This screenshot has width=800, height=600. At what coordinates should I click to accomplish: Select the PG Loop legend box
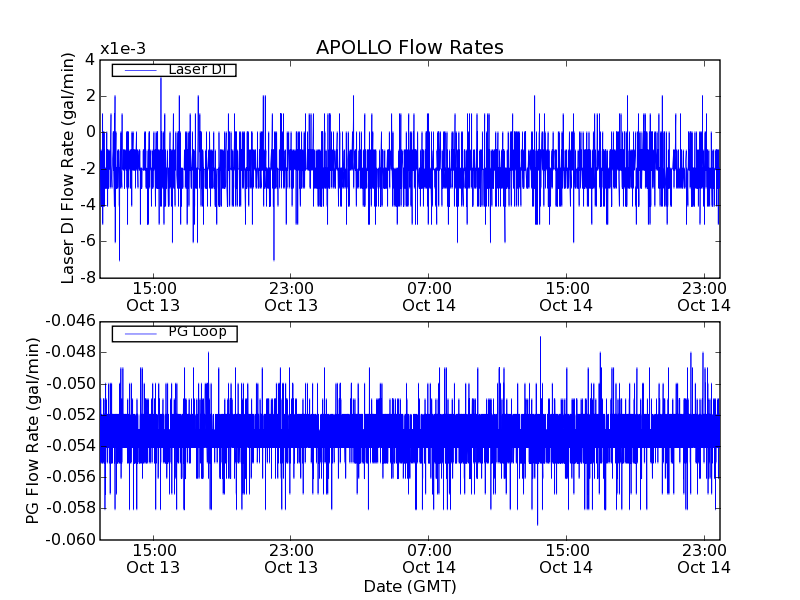pyautogui.click(x=173, y=332)
